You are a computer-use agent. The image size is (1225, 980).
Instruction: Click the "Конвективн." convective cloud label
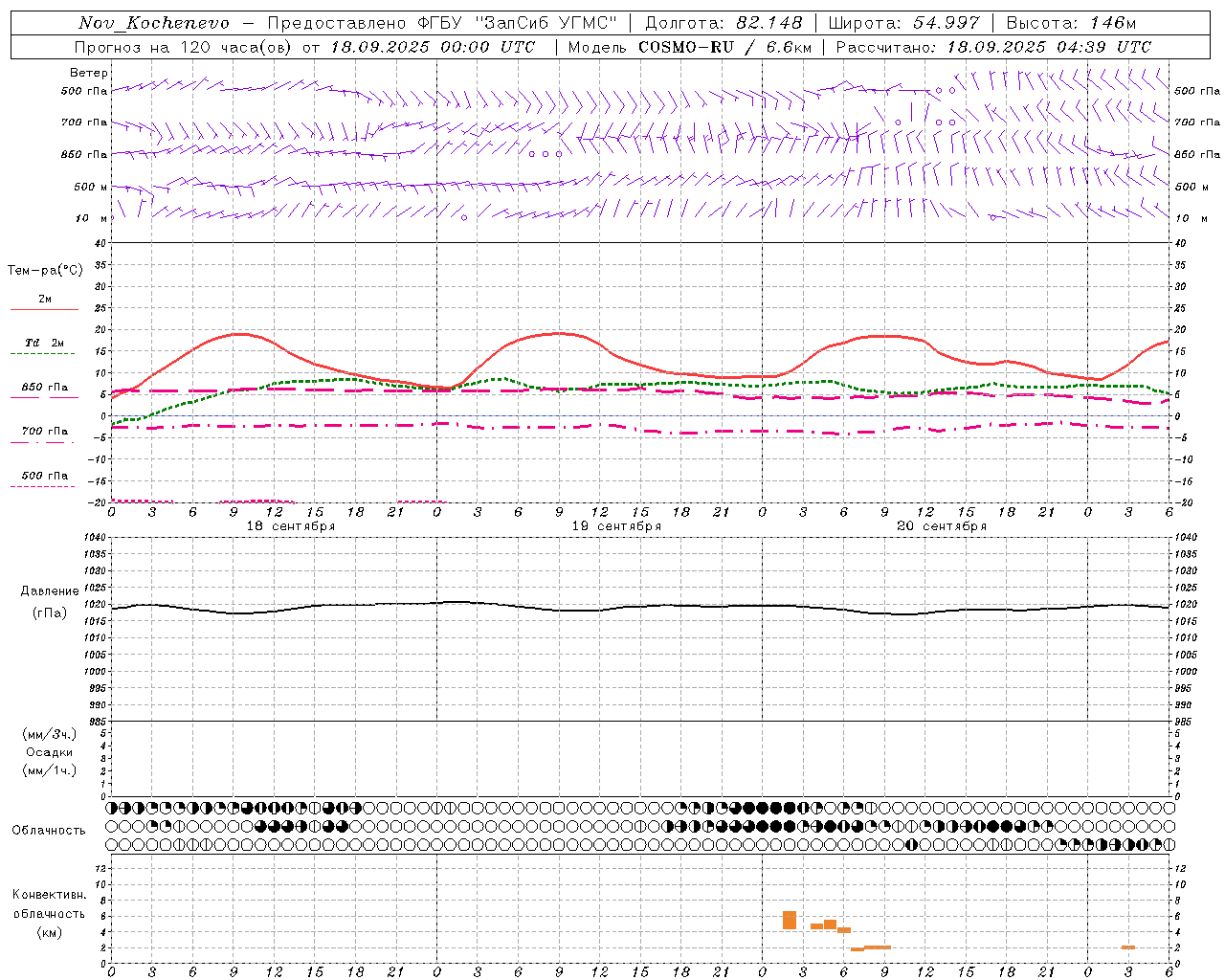[50, 895]
